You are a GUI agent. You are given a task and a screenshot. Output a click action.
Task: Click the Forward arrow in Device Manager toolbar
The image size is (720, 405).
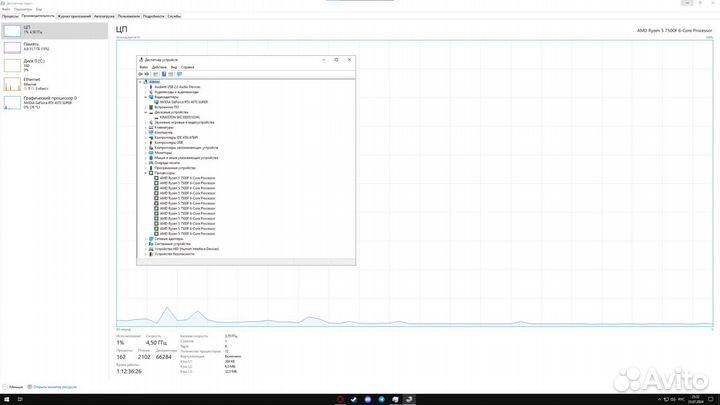click(x=148, y=73)
